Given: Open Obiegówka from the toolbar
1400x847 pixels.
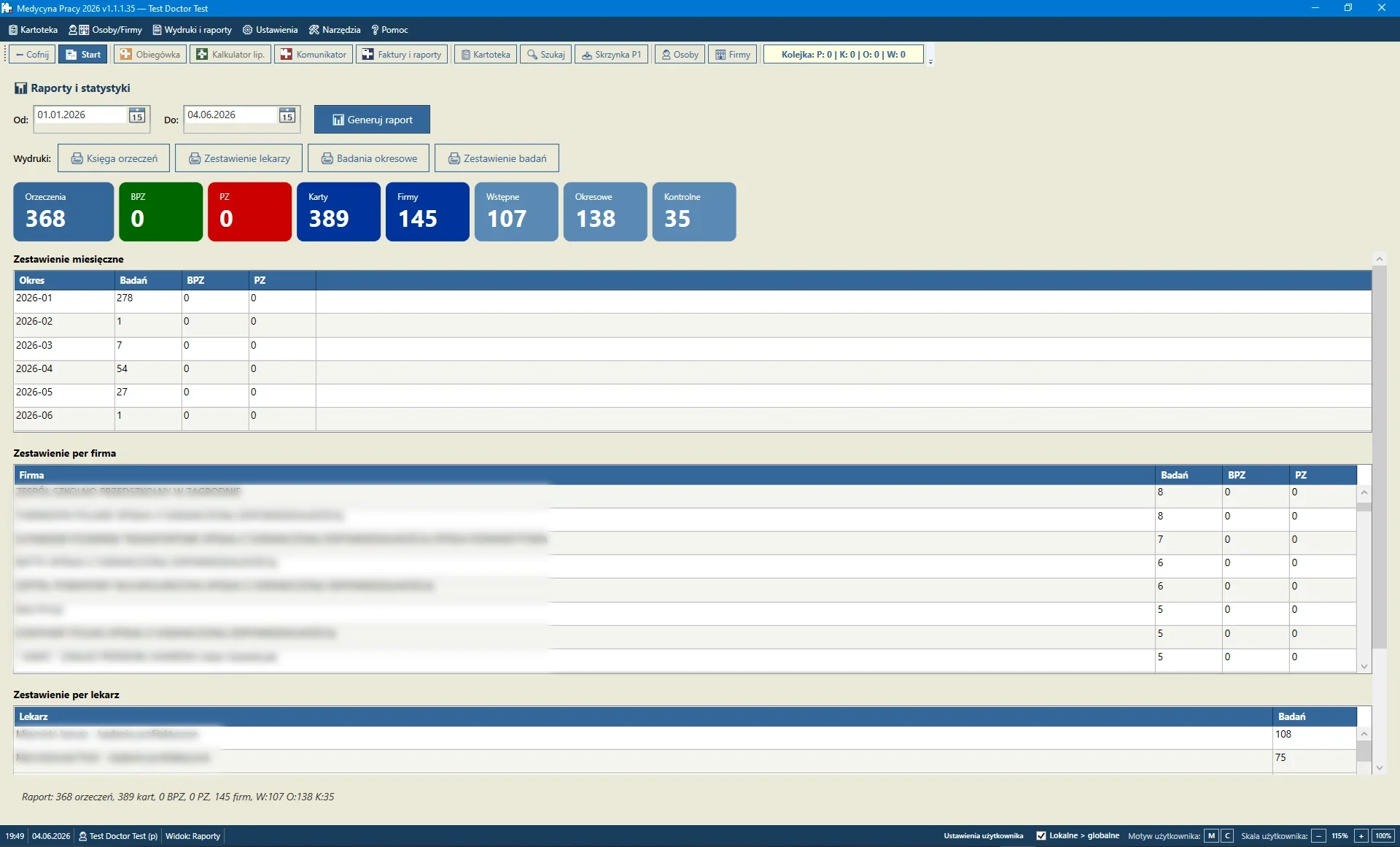Looking at the screenshot, I should [150, 55].
